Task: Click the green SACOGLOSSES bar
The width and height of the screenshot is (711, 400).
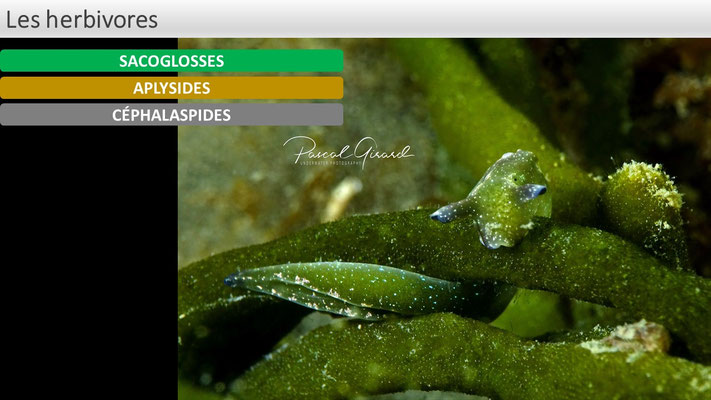Action: click(171, 61)
